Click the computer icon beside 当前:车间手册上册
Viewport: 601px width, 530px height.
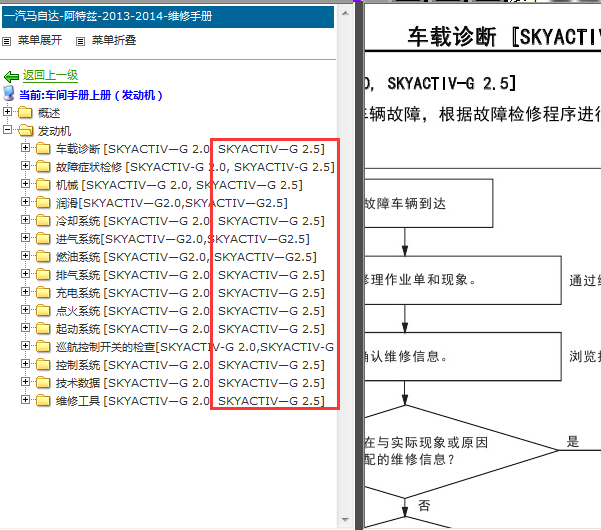(9, 94)
